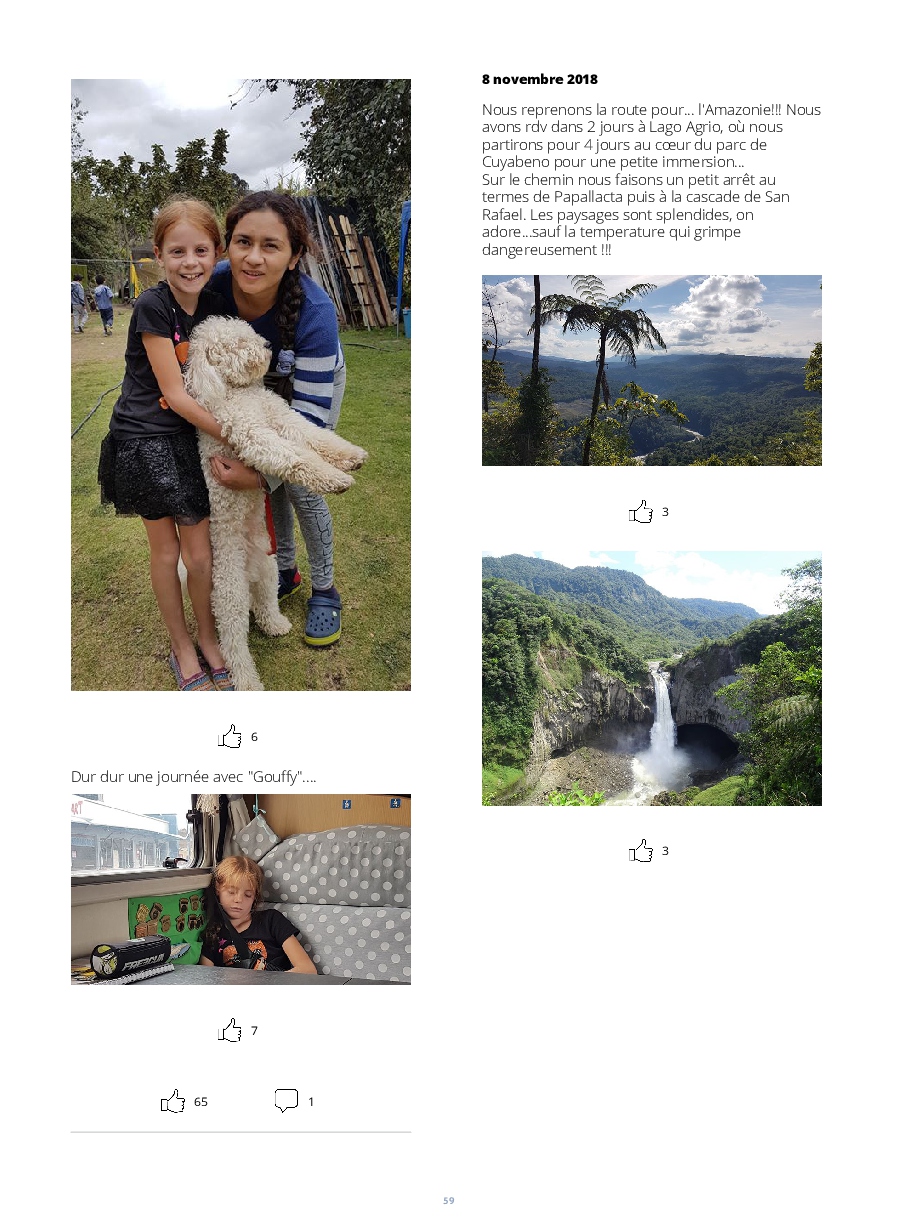898x1228 pixels.
Task: Open the girl with white dog photo
Action: pyautogui.click(x=241, y=385)
